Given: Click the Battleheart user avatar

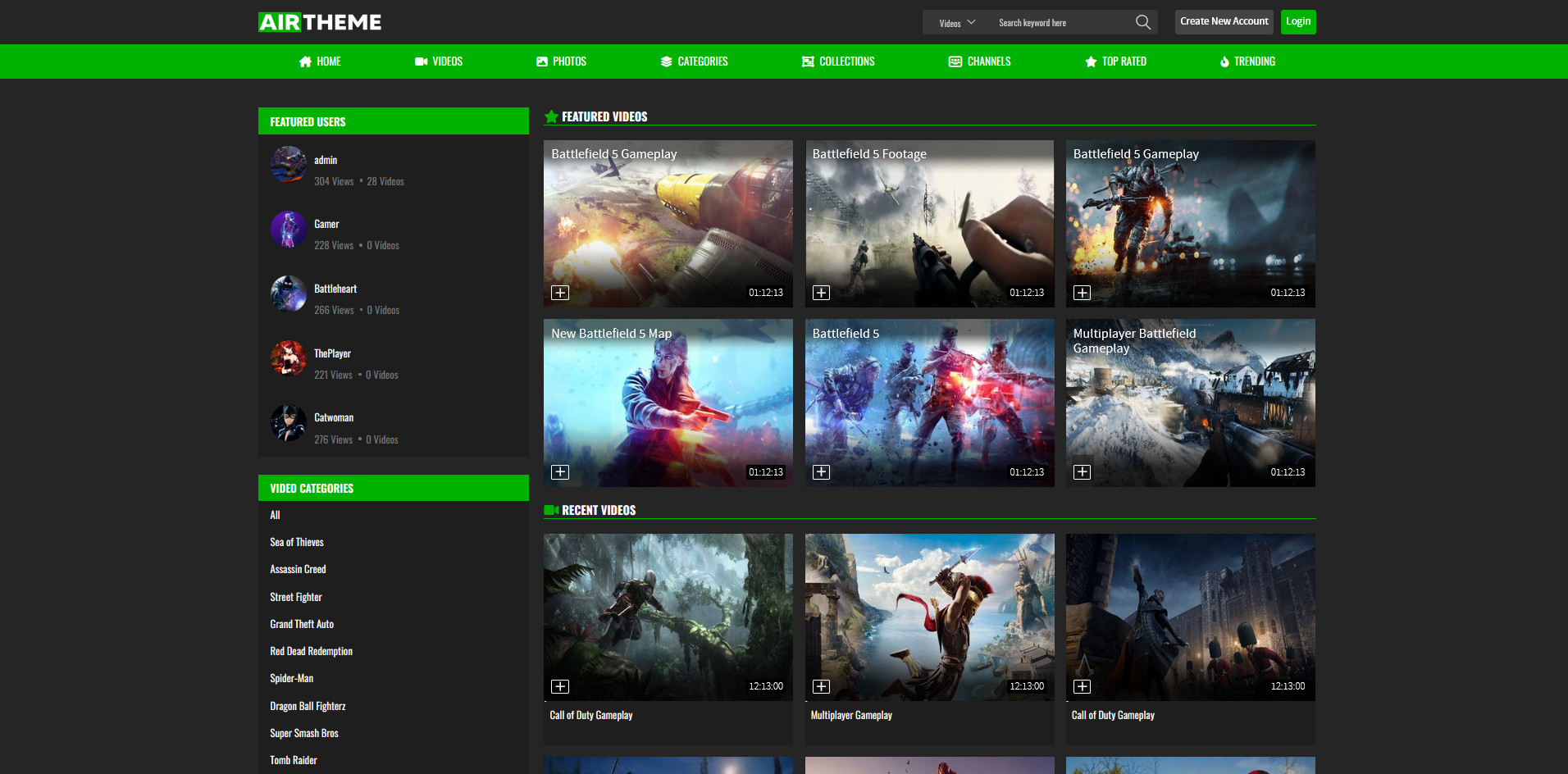Looking at the screenshot, I should tap(289, 294).
